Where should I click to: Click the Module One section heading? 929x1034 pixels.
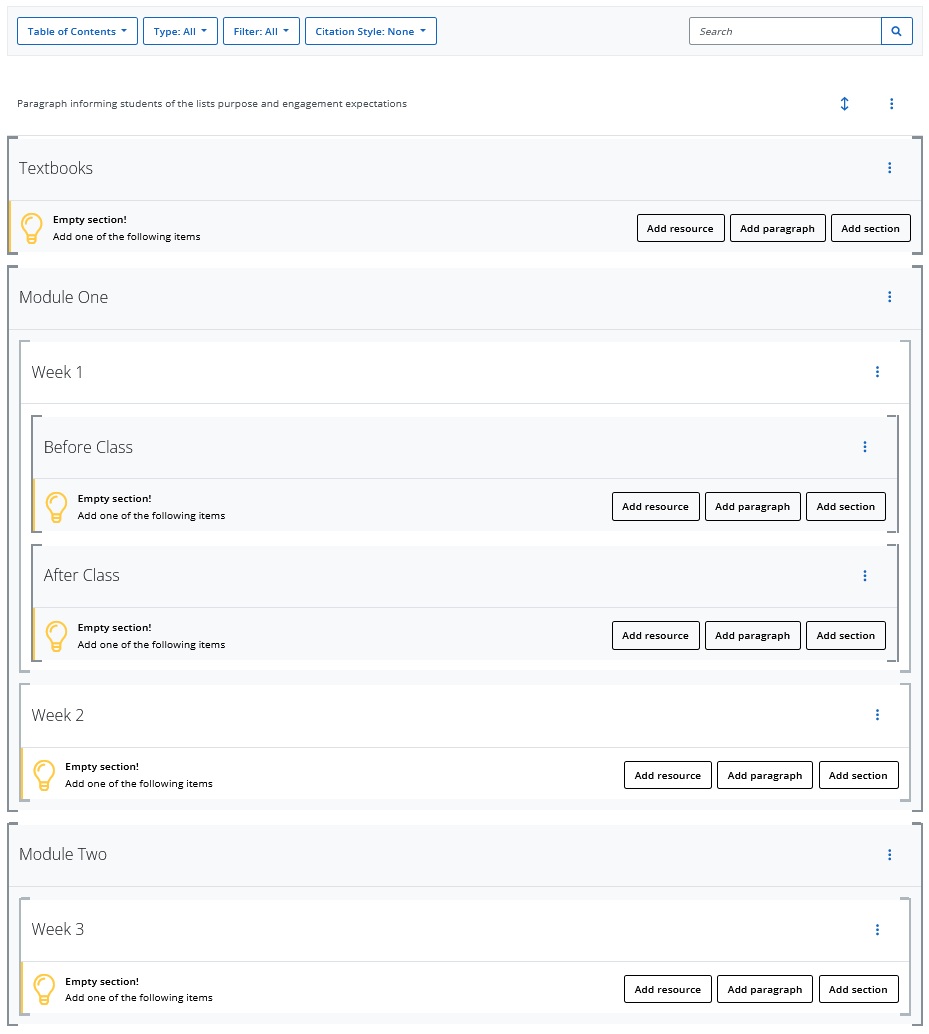63,297
